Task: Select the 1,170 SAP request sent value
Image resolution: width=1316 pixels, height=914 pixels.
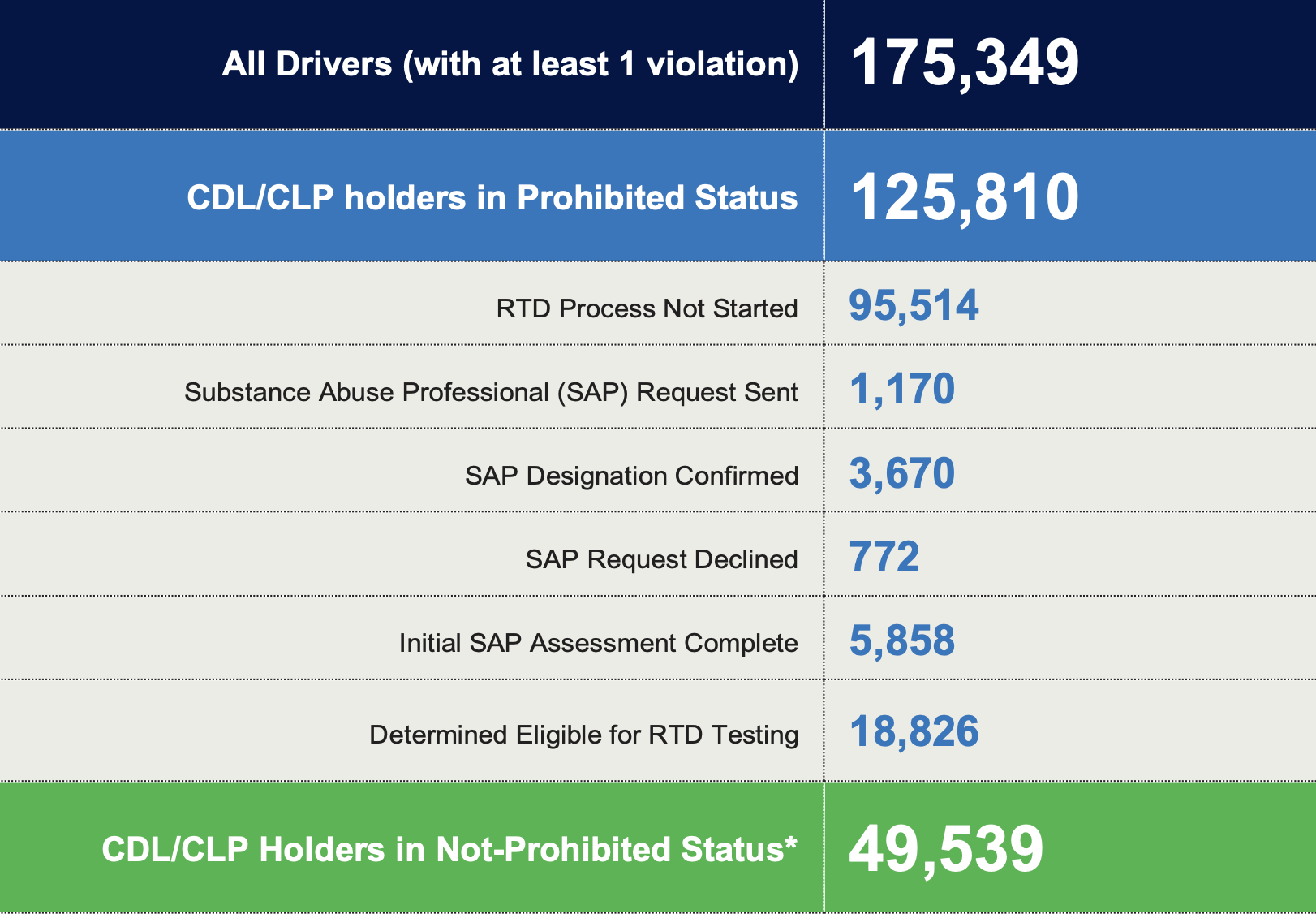Action: coord(901,390)
